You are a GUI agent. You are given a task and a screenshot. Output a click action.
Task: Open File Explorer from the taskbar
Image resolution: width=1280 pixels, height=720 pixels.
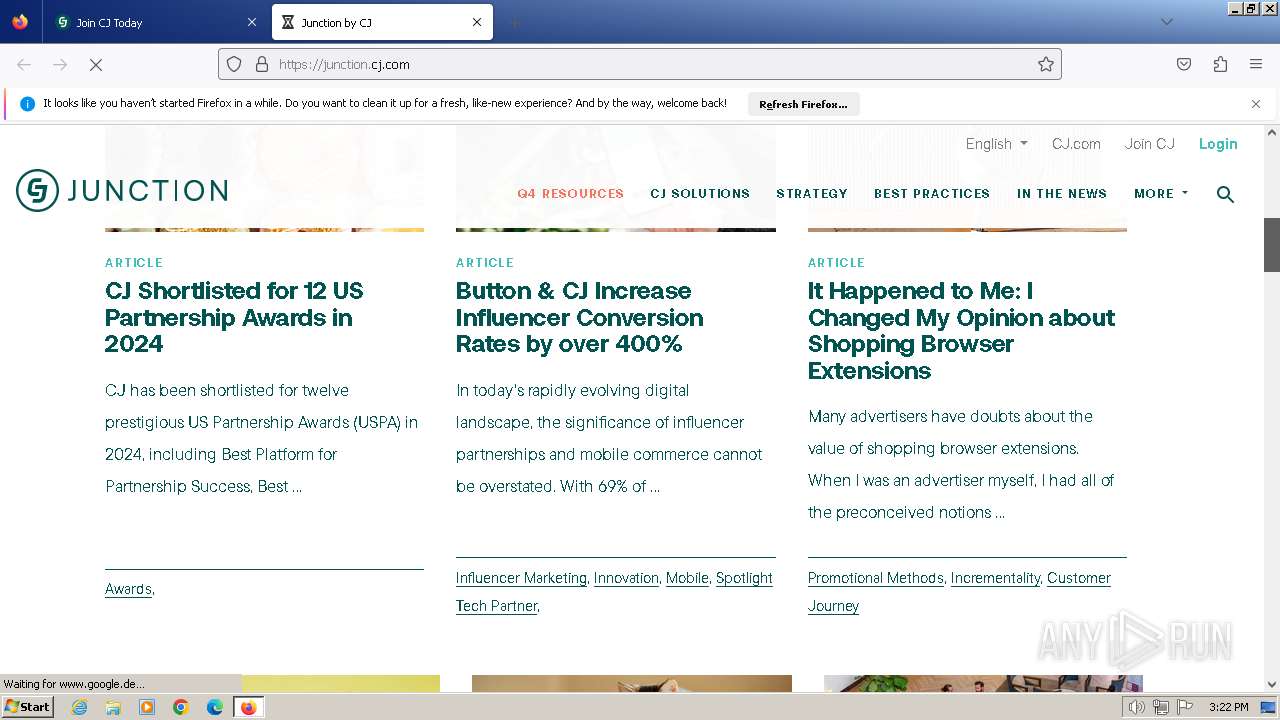click(x=113, y=707)
